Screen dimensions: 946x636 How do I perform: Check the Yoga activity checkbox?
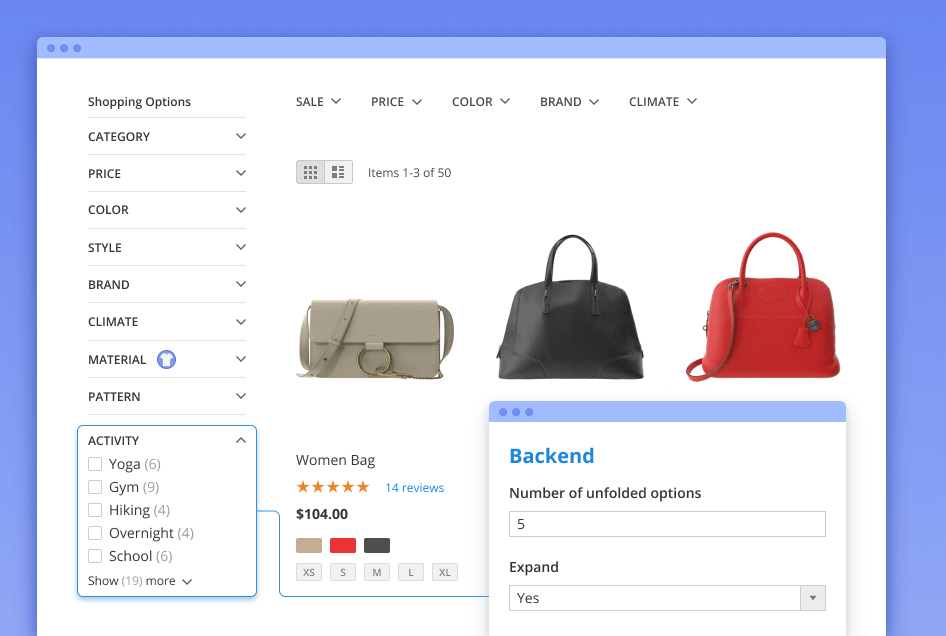pos(95,464)
